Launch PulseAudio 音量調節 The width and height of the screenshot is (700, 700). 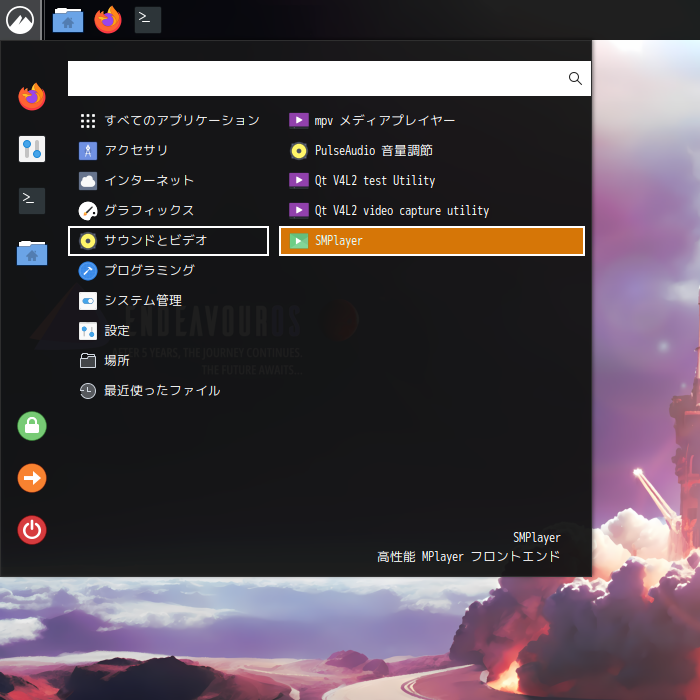click(x=432, y=150)
